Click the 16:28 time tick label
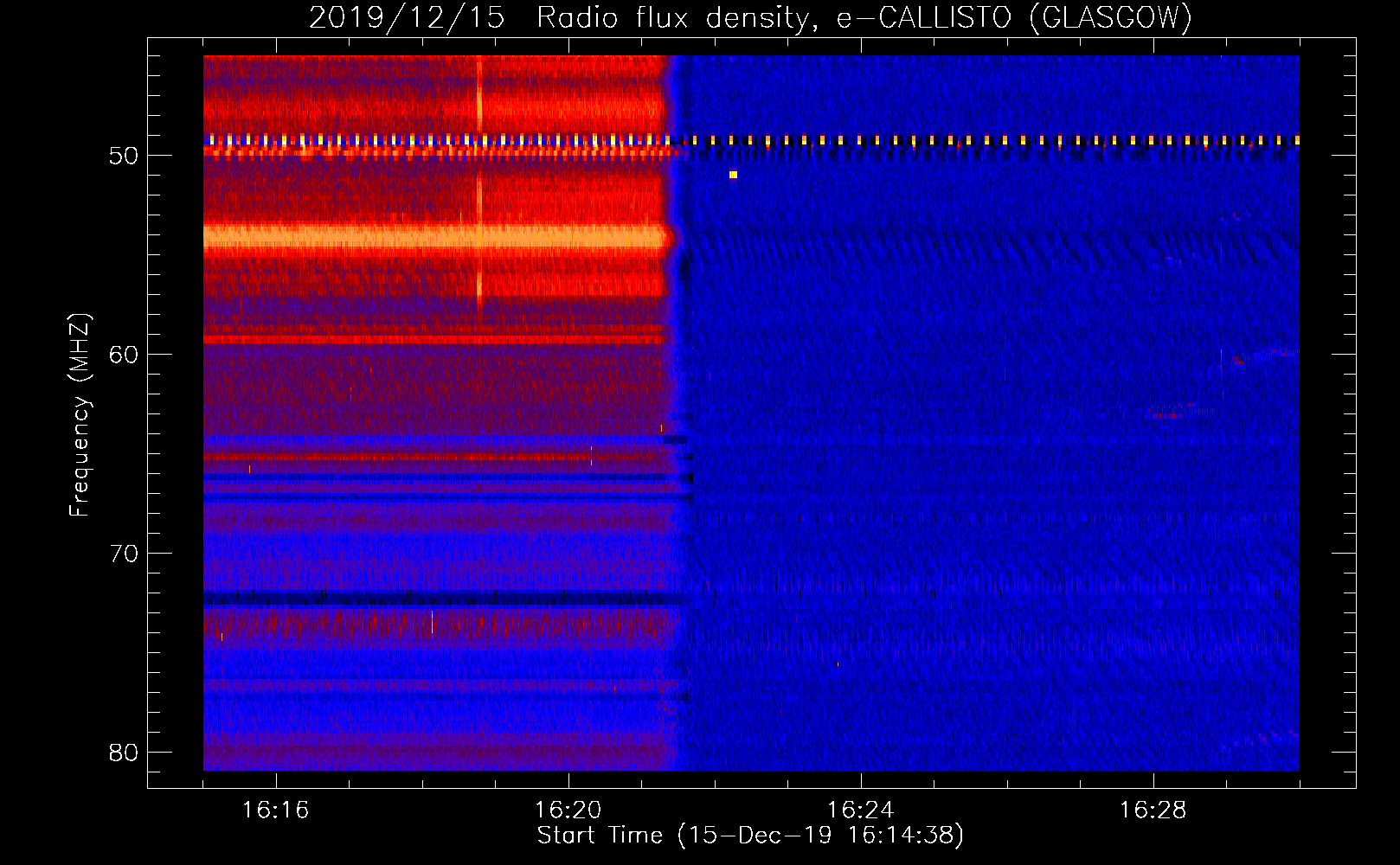1400x865 pixels. [x=1153, y=811]
